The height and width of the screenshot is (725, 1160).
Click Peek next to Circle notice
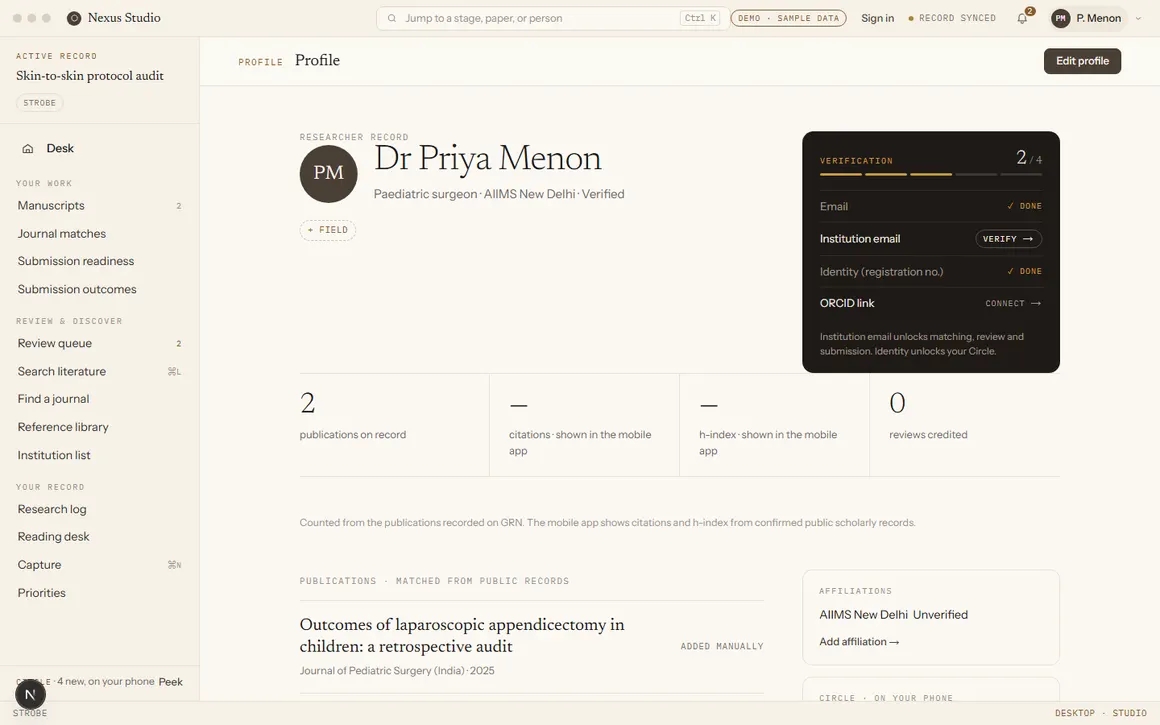170,682
